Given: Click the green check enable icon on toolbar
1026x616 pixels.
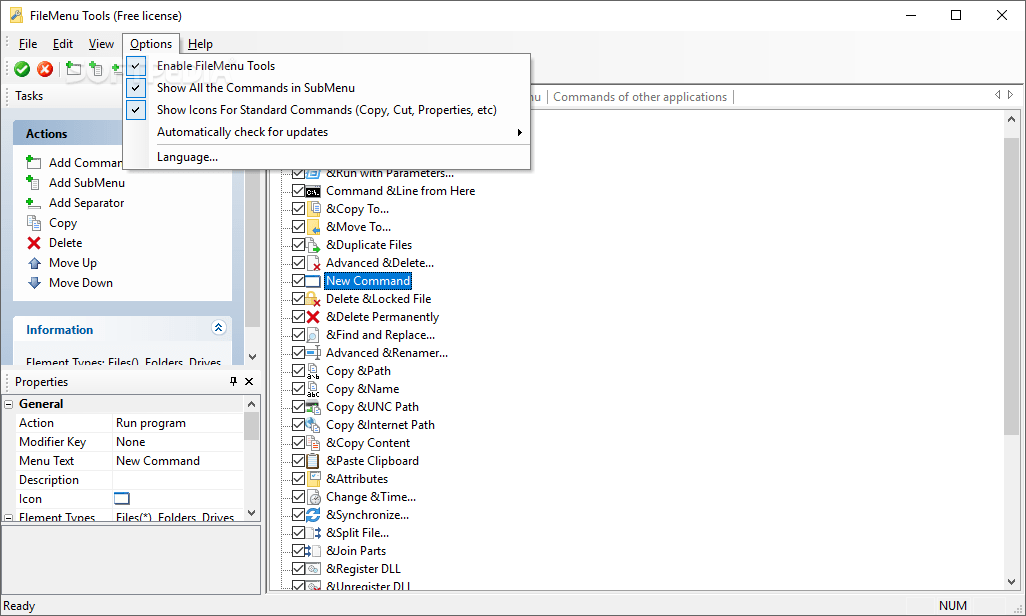Looking at the screenshot, I should (21, 69).
